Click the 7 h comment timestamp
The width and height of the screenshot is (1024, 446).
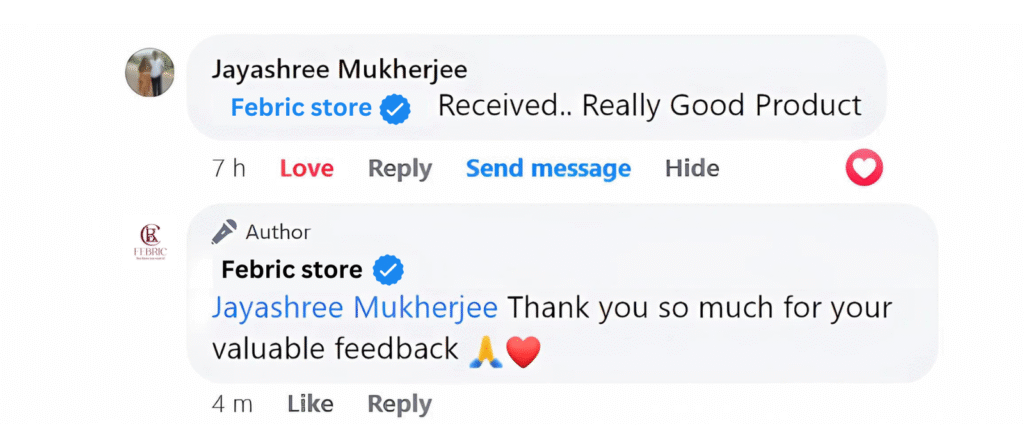click(229, 169)
